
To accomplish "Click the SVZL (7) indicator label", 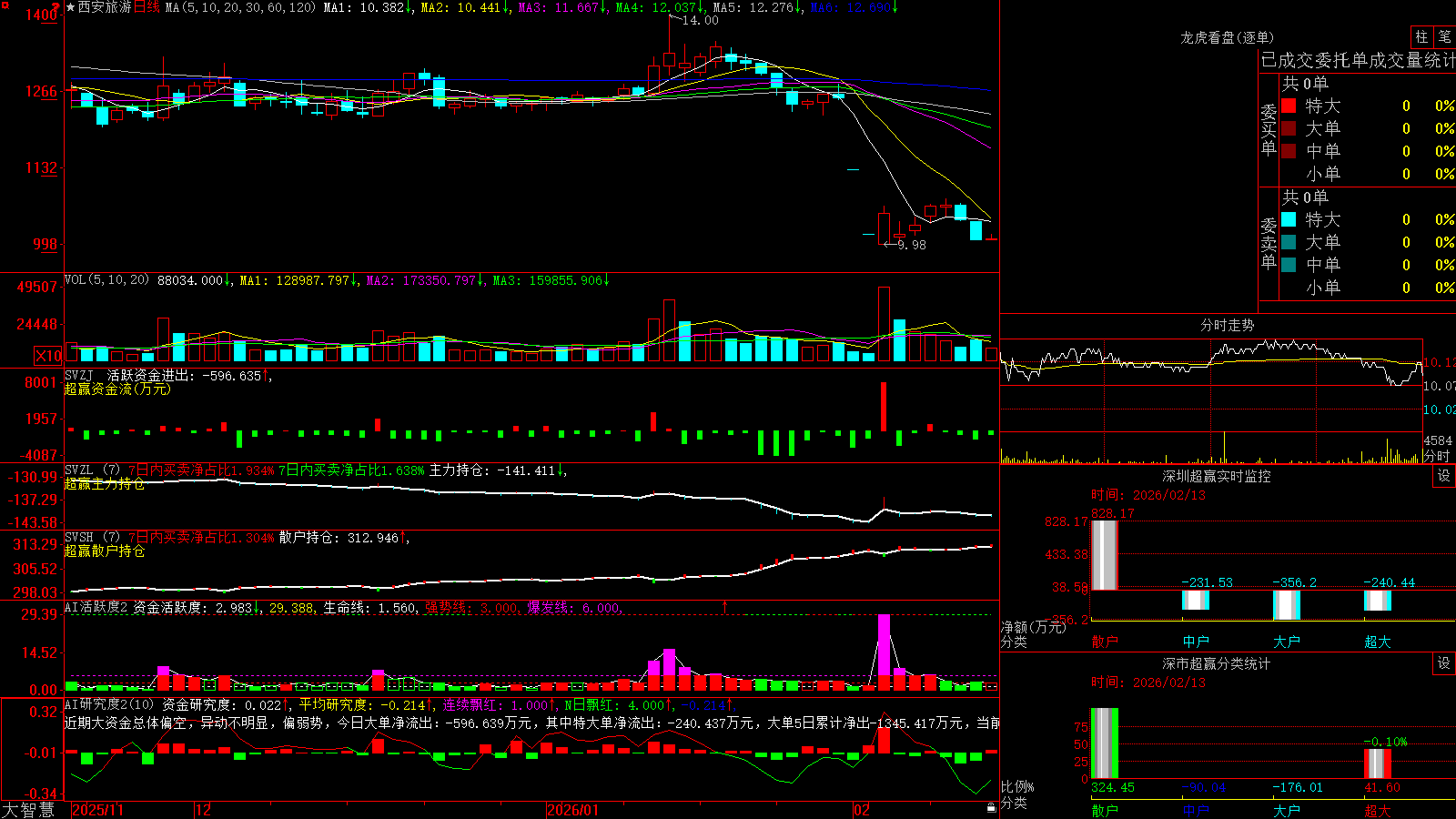I will coord(92,470).
